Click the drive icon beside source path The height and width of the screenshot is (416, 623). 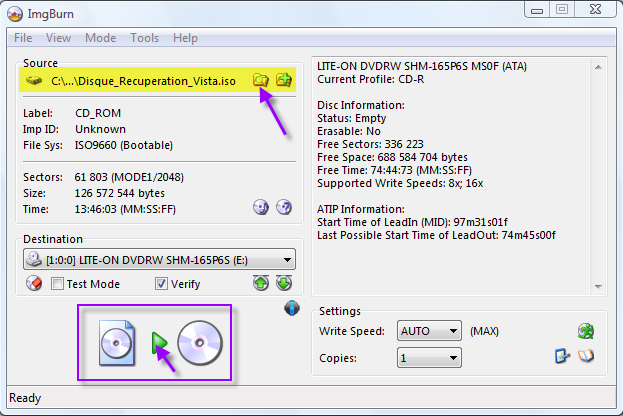34,81
